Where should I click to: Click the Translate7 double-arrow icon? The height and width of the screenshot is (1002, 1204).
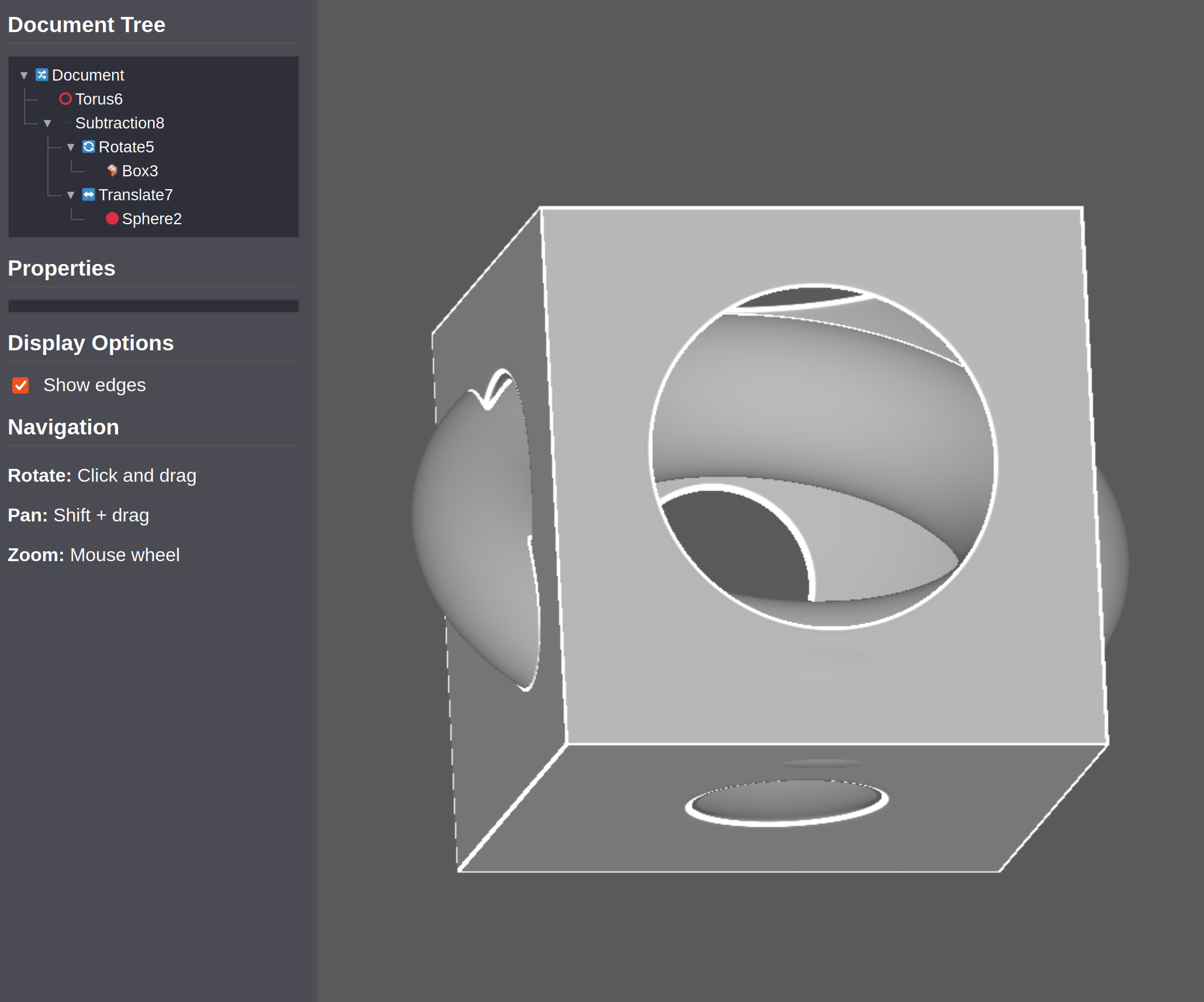pyautogui.click(x=88, y=194)
